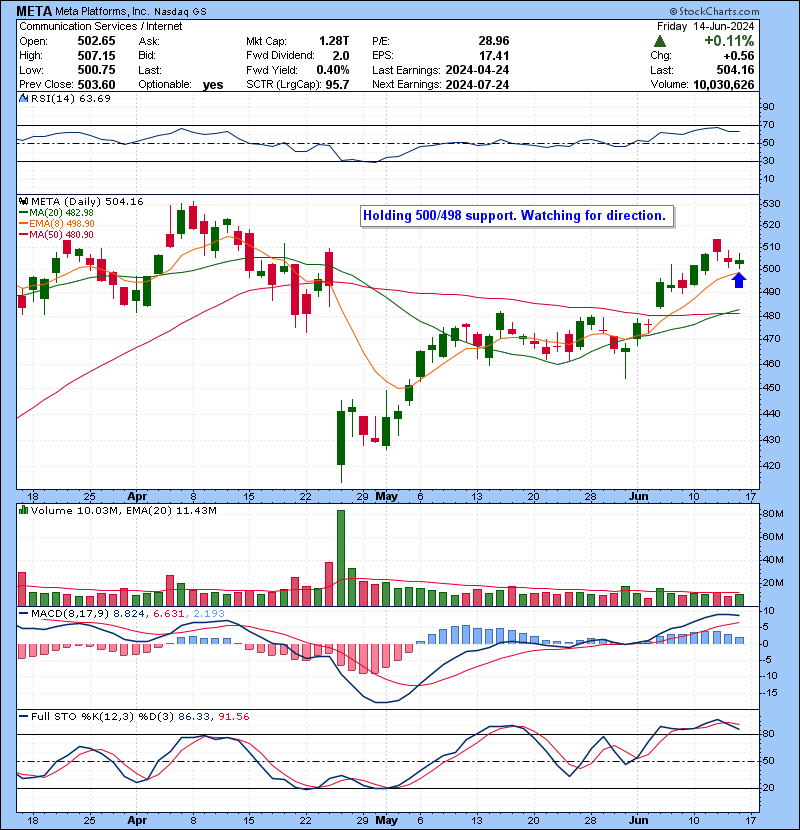Click Last Earnings date '2024-04-24'

[x=477, y=69]
